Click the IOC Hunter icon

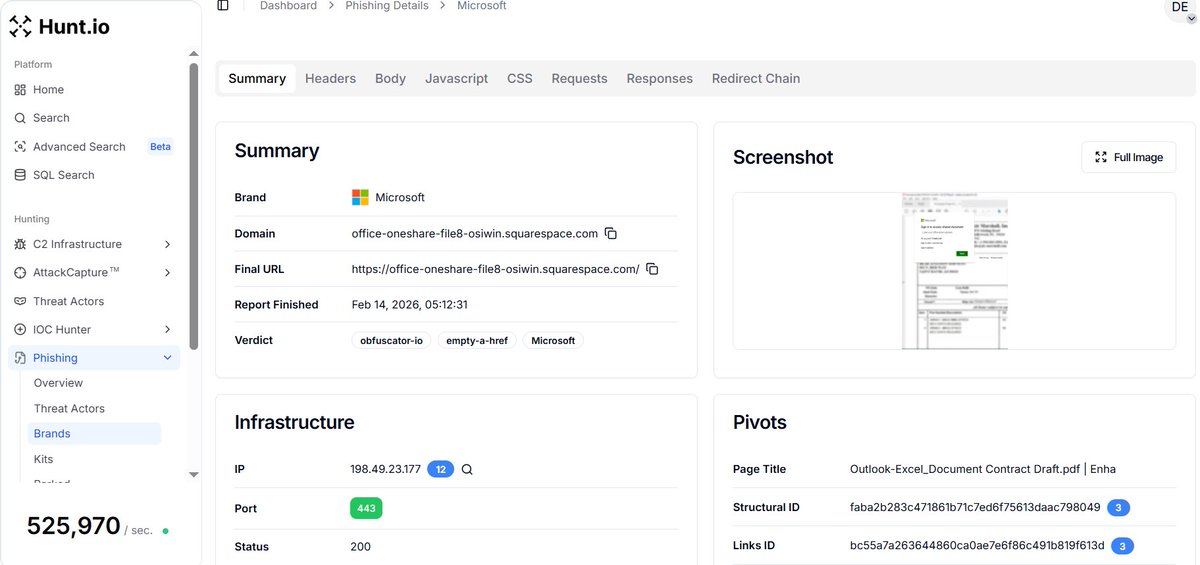click(21, 329)
